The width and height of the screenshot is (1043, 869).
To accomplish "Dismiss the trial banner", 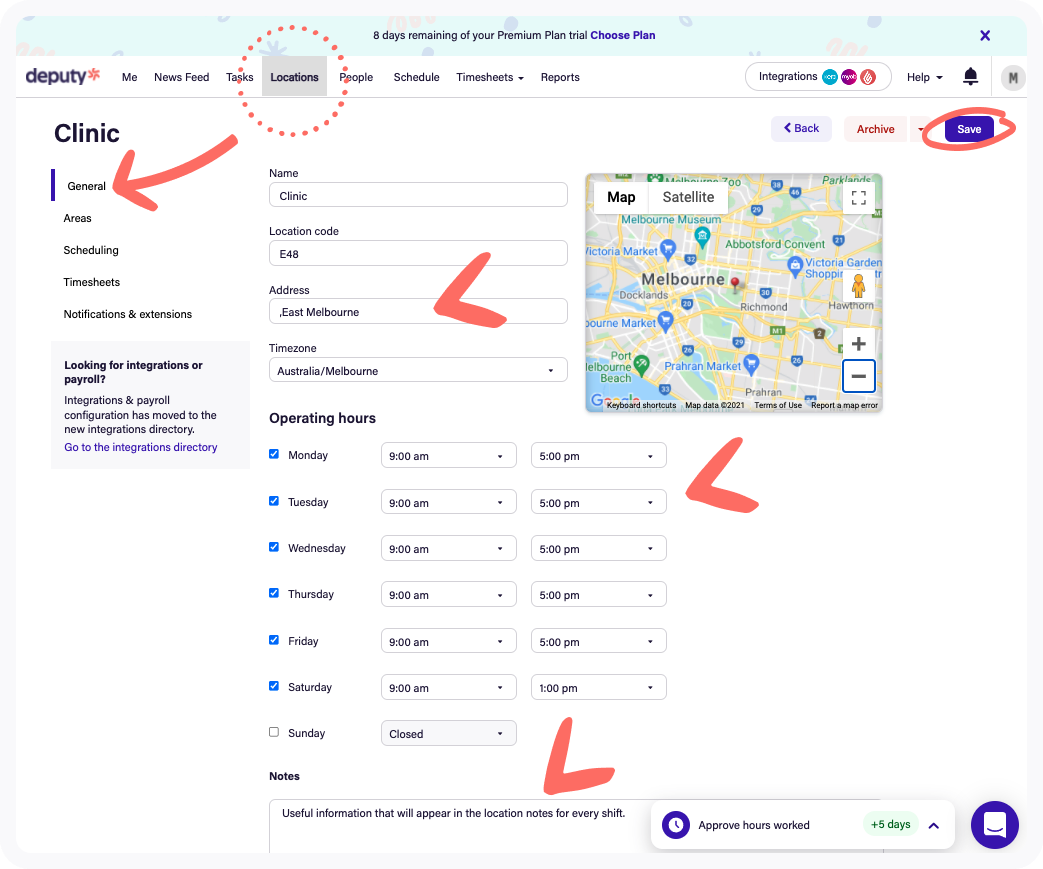I will coord(985,35).
